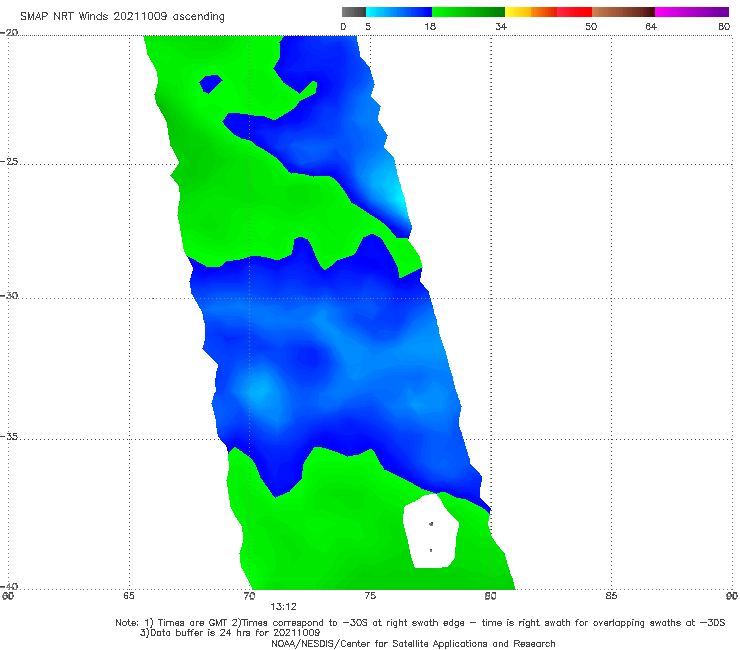Click the color bar label '18'
740x650 pixels.
[x=430, y=27]
